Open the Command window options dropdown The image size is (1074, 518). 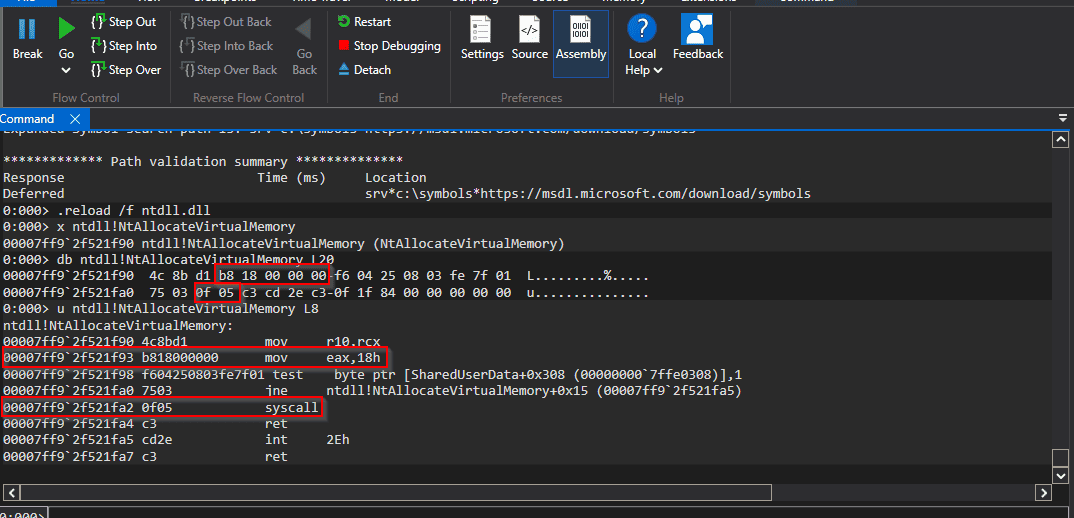click(1063, 118)
